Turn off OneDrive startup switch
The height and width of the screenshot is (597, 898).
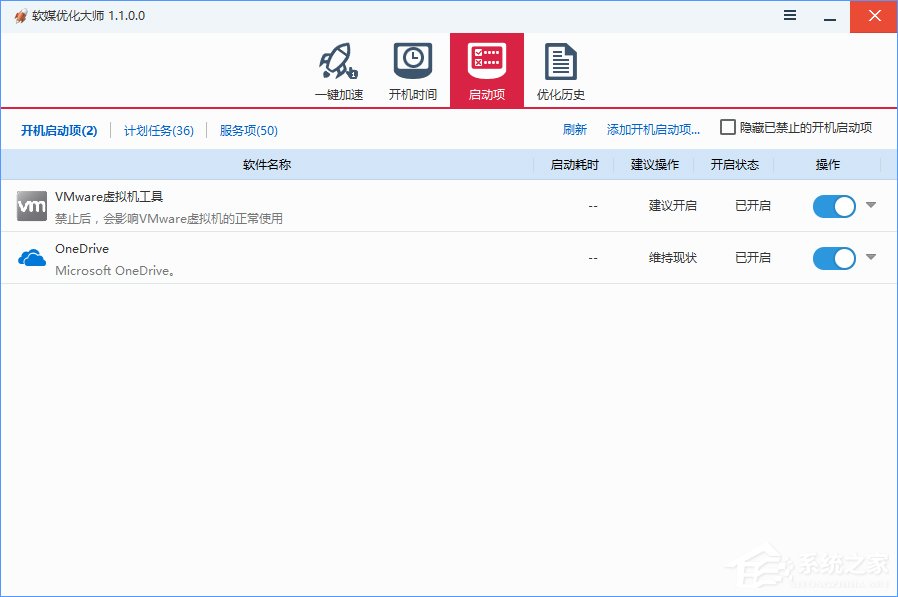[x=833, y=258]
